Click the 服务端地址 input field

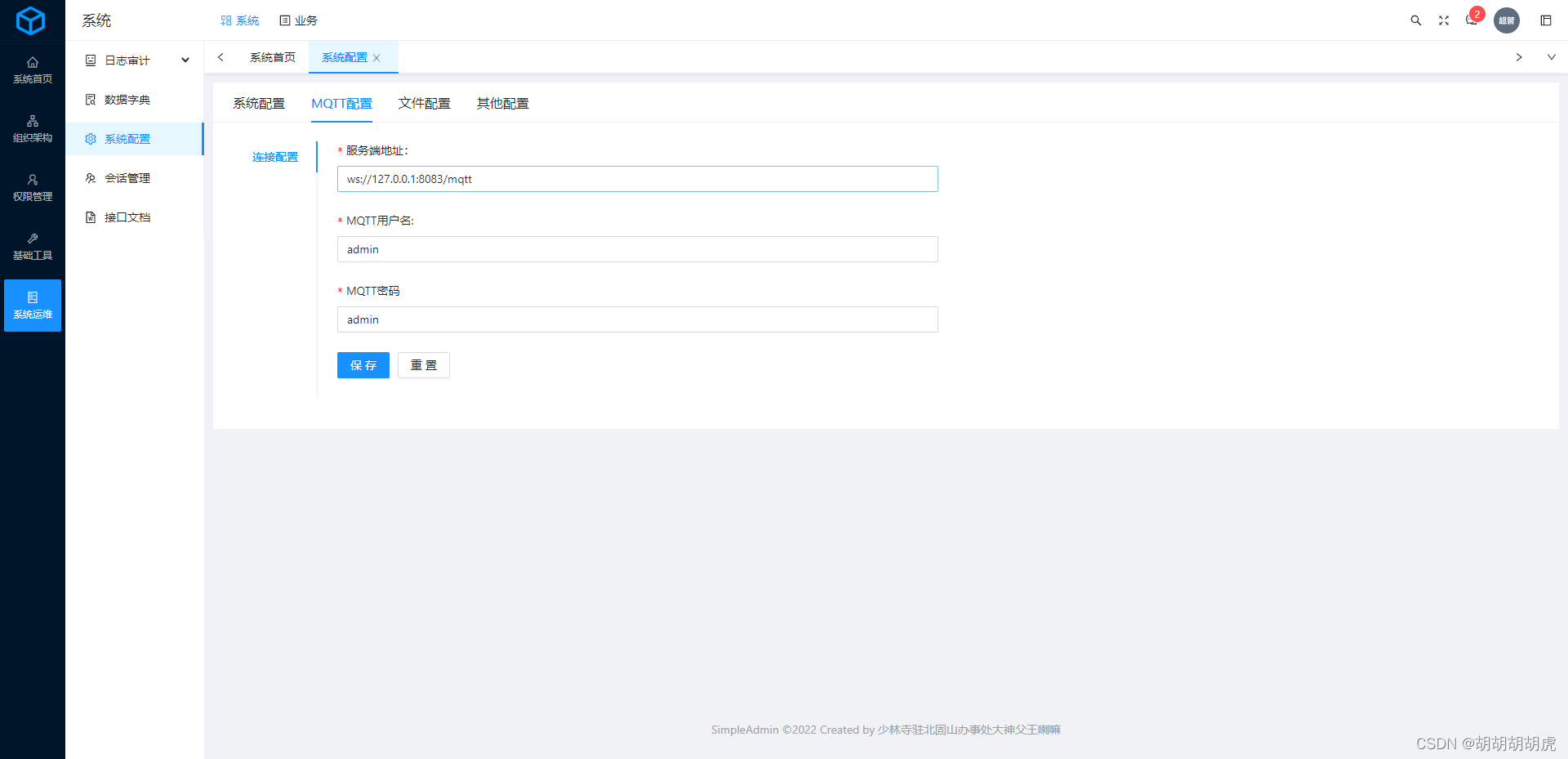point(637,179)
